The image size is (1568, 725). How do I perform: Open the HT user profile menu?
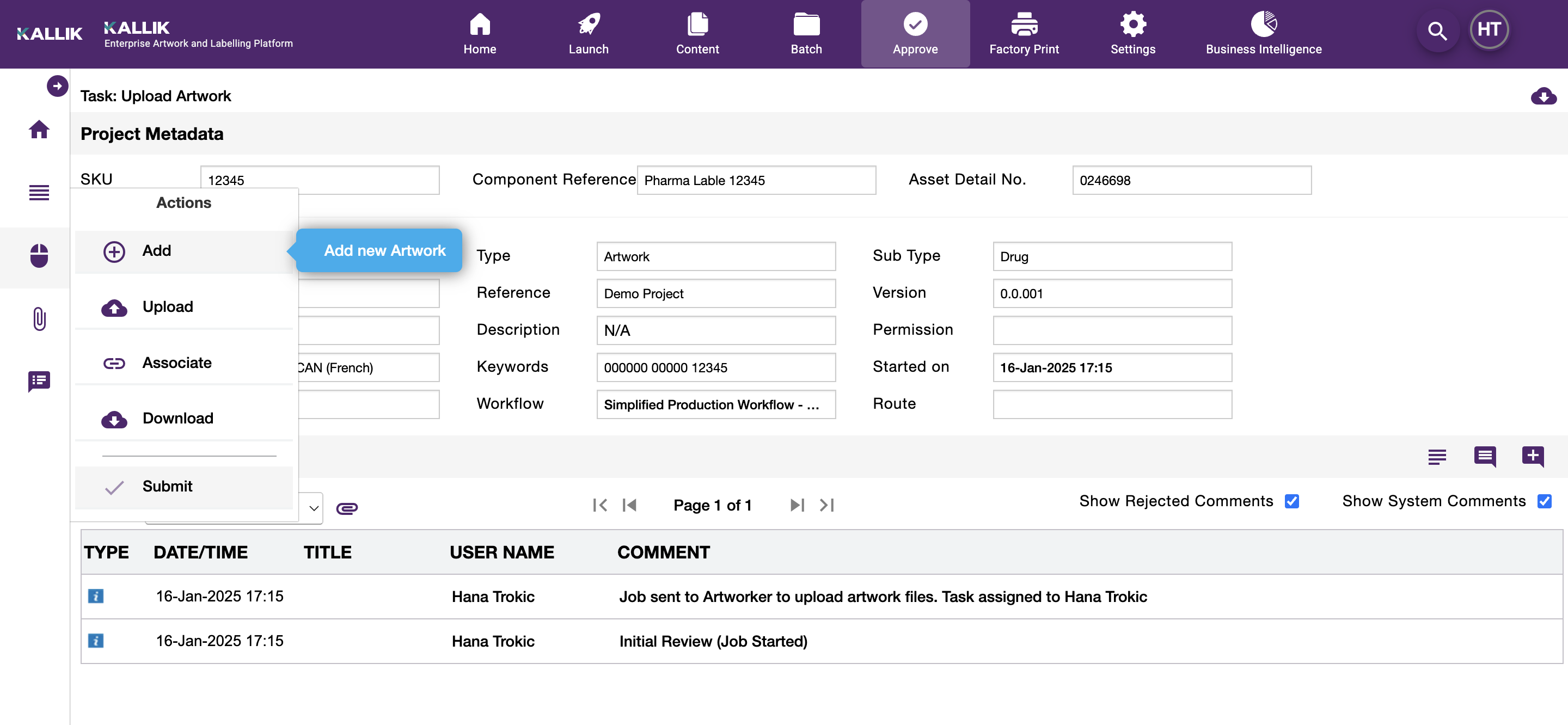pyautogui.click(x=1489, y=29)
